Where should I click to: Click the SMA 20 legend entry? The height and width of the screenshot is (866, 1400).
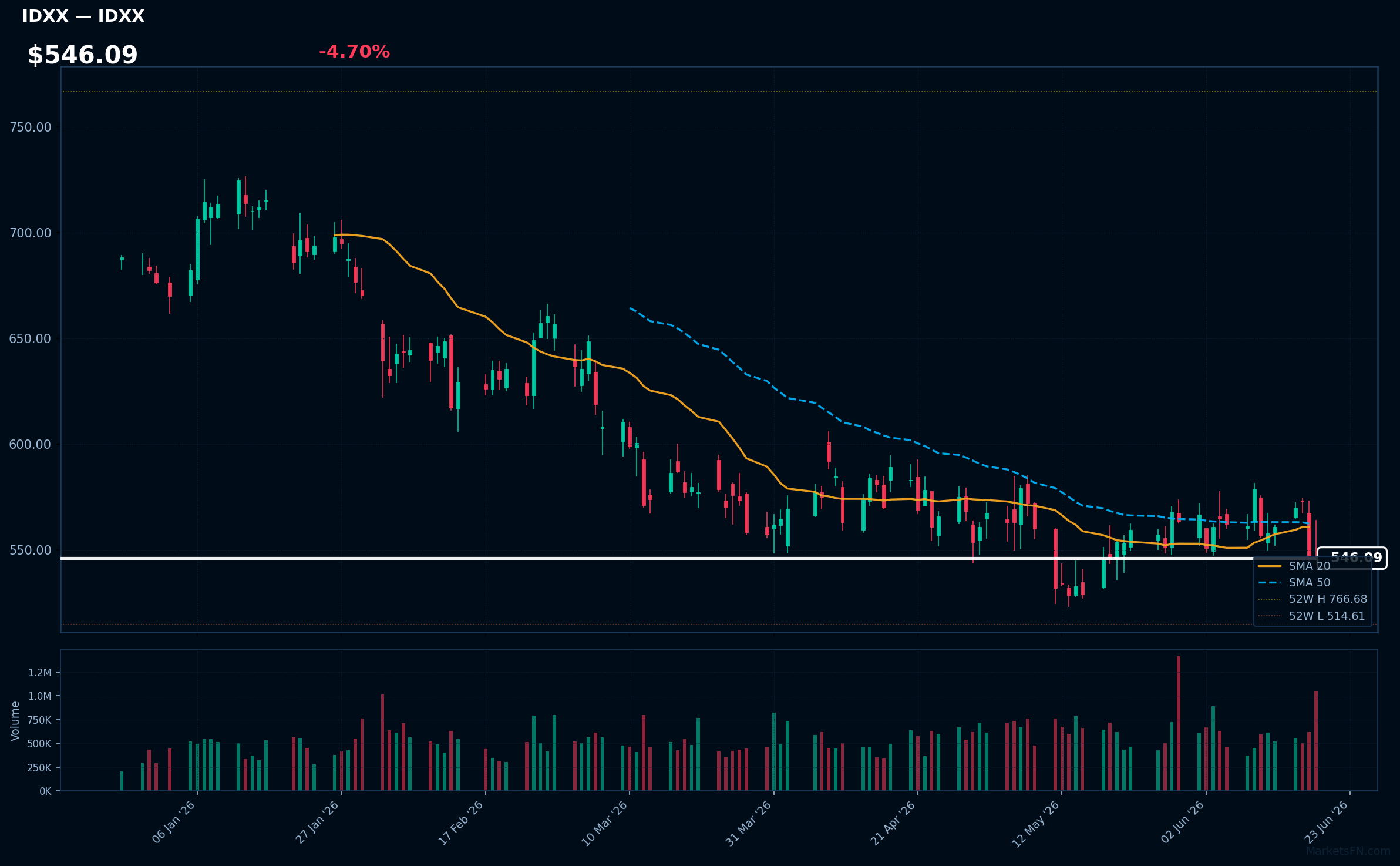click(x=1309, y=566)
